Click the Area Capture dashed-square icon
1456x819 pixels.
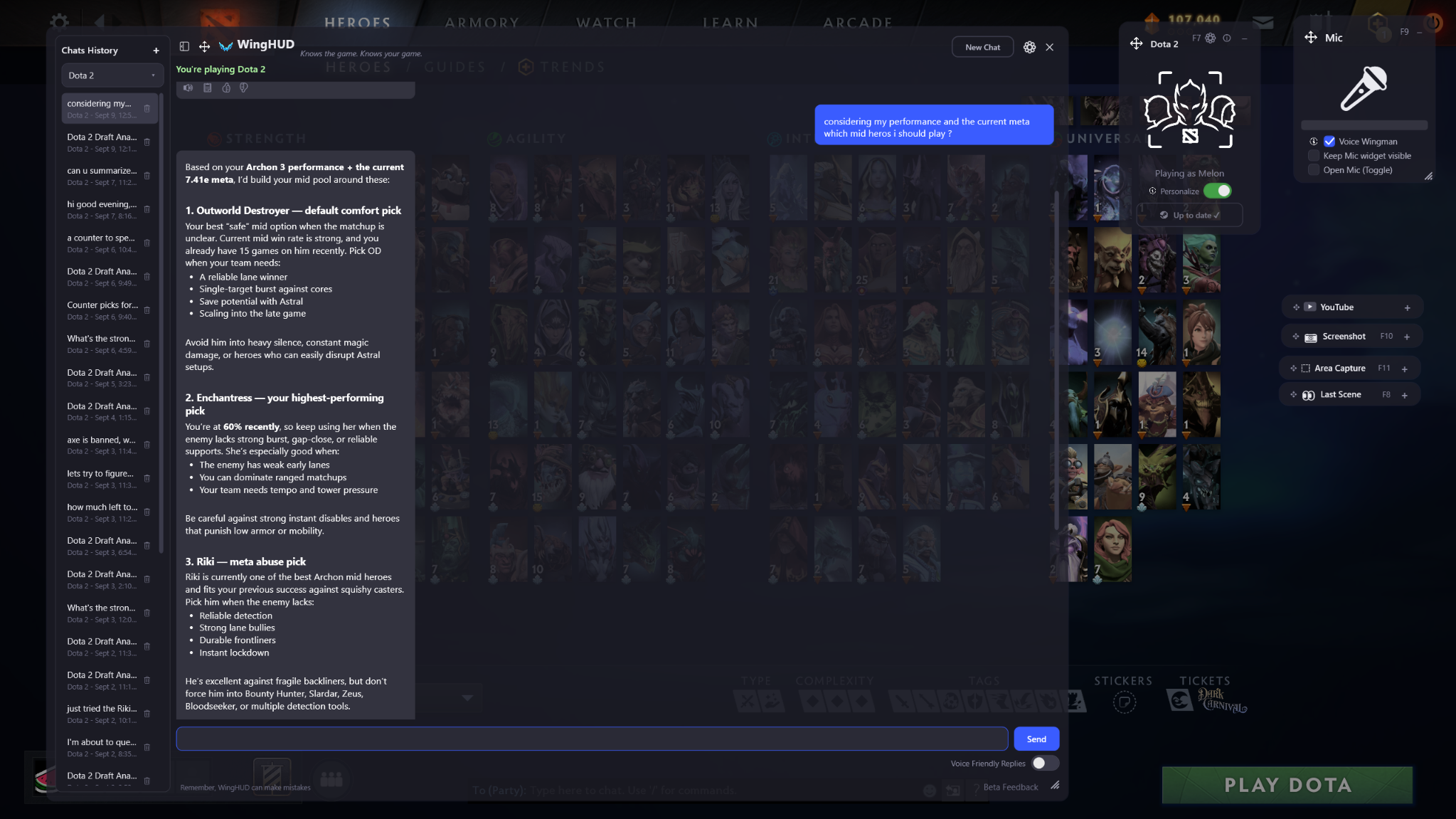[x=1305, y=369]
